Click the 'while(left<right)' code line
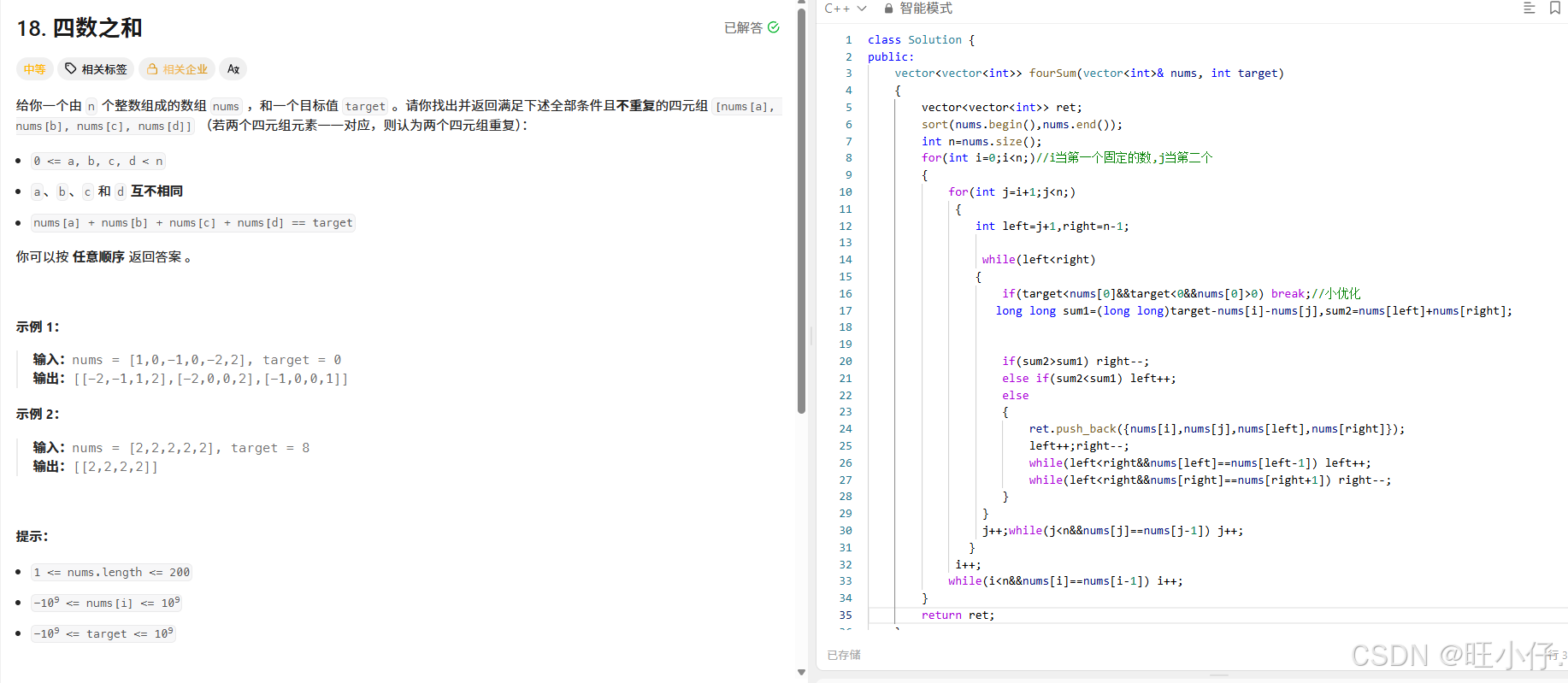This screenshot has width=1568, height=683. point(1039,260)
